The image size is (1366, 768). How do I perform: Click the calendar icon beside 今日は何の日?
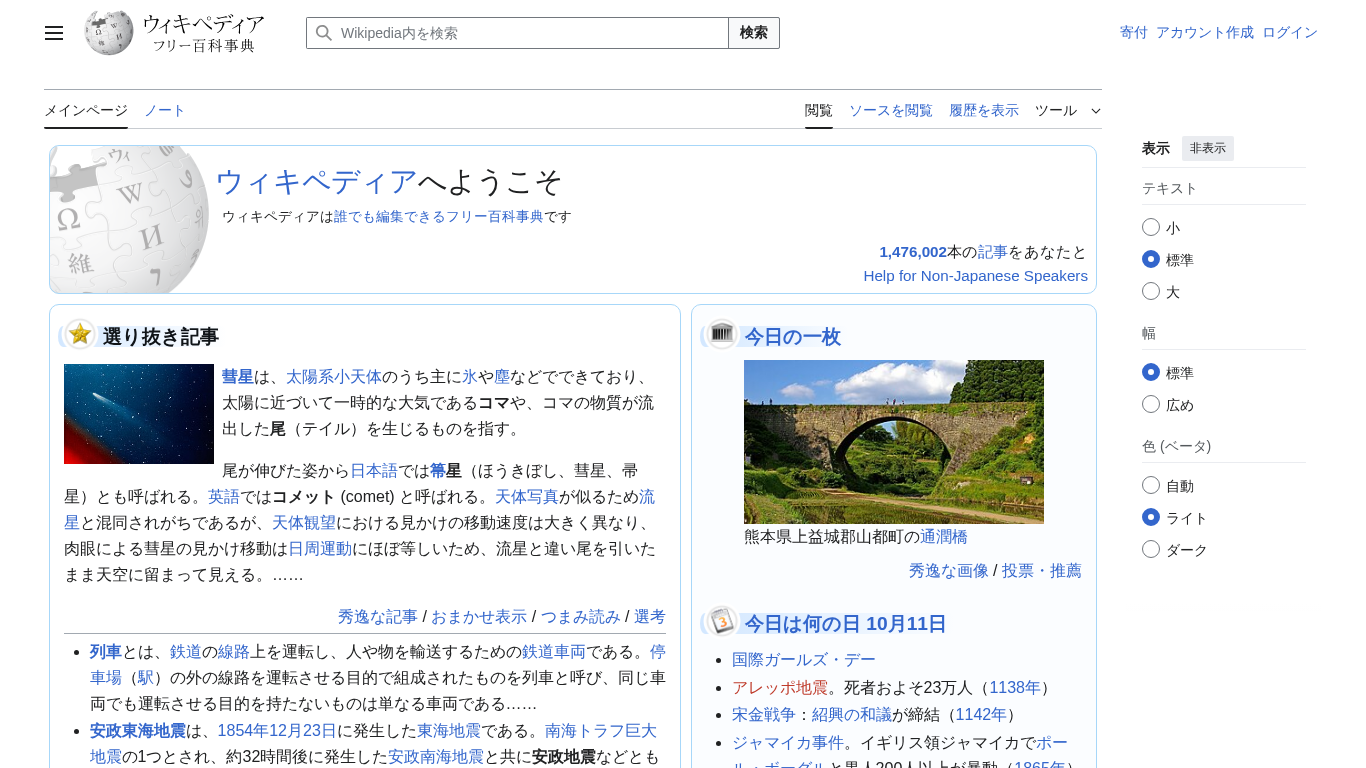pos(722,621)
